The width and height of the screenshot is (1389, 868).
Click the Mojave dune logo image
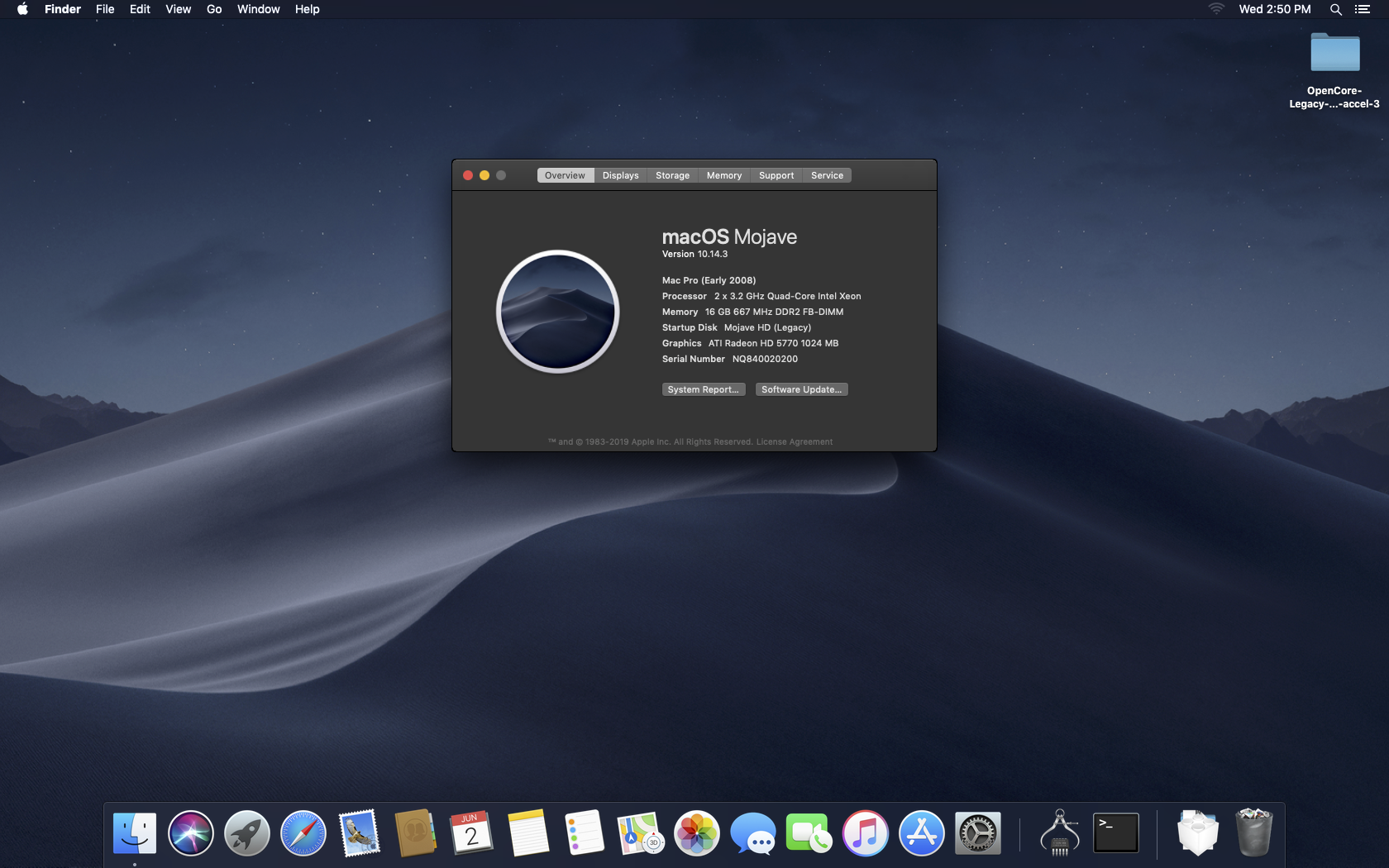pos(558,312)
